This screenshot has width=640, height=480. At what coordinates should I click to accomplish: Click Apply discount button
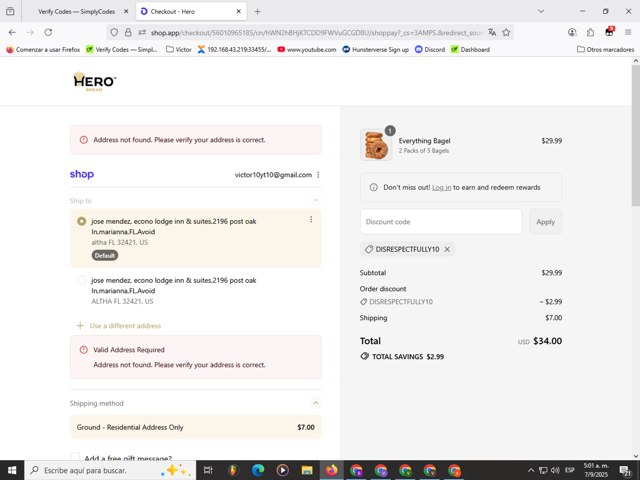[x=545, y=222]
